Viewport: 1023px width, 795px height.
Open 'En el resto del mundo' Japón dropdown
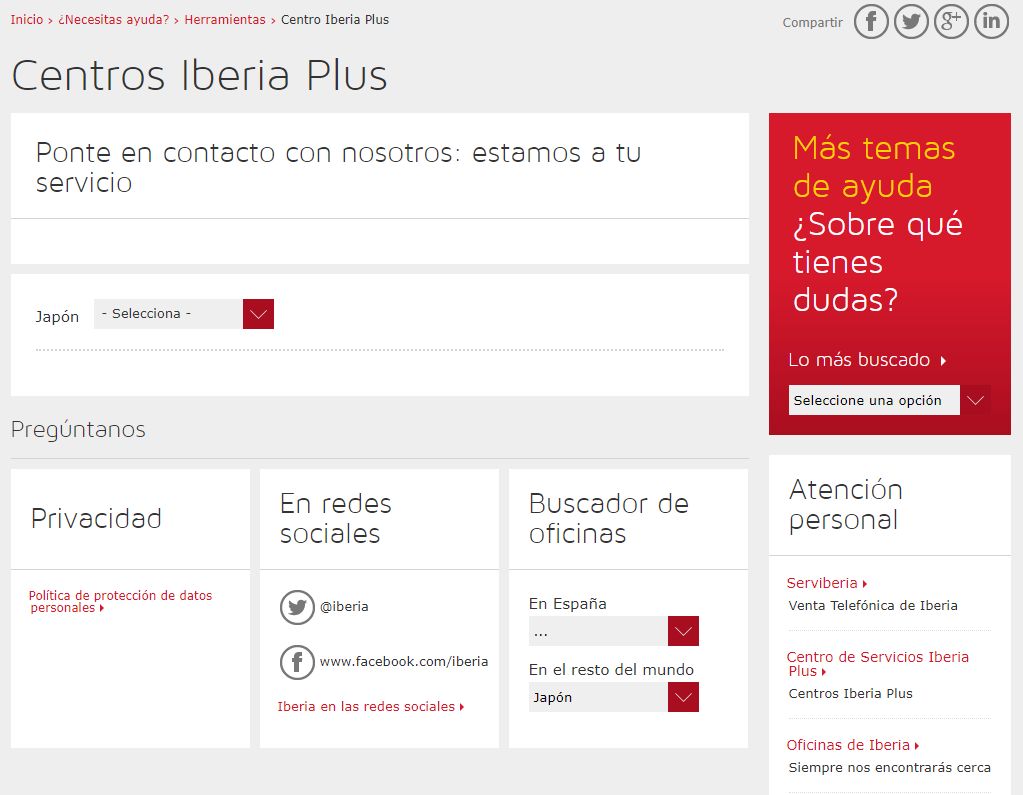(x=613, y=697)
